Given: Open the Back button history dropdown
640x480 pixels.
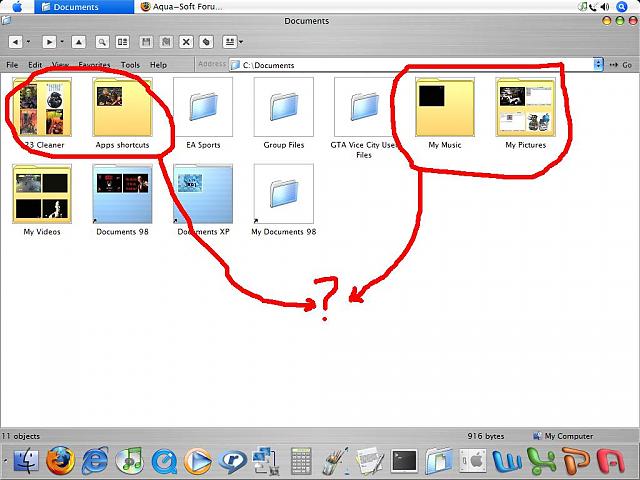Looking at the screenshot, I should click(x=28, y=42).
